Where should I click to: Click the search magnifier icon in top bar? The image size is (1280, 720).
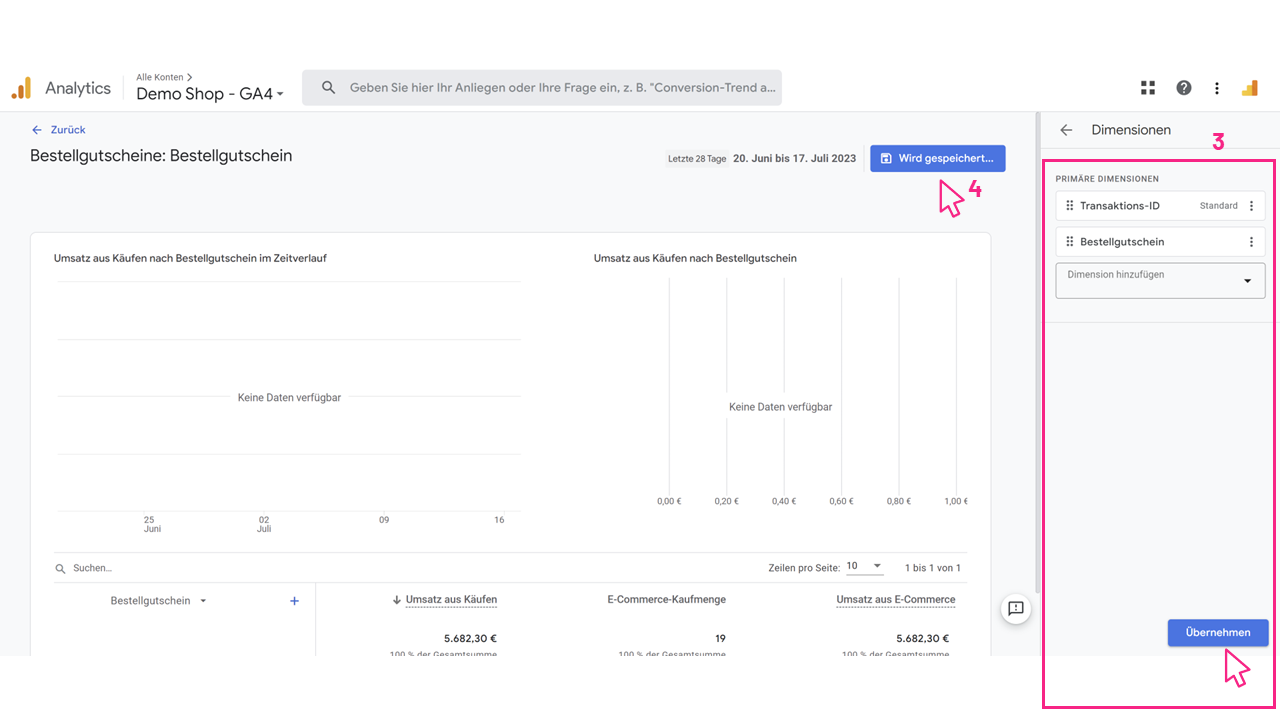click(328, 88)
